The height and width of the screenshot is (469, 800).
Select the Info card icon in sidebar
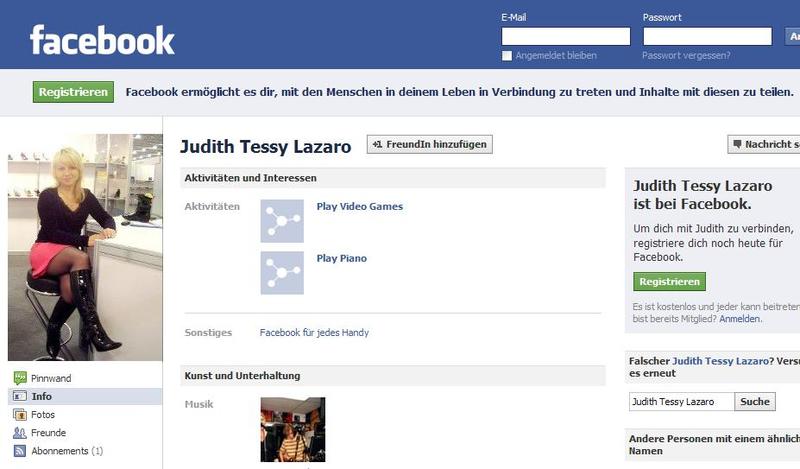(x=20, y=396)
